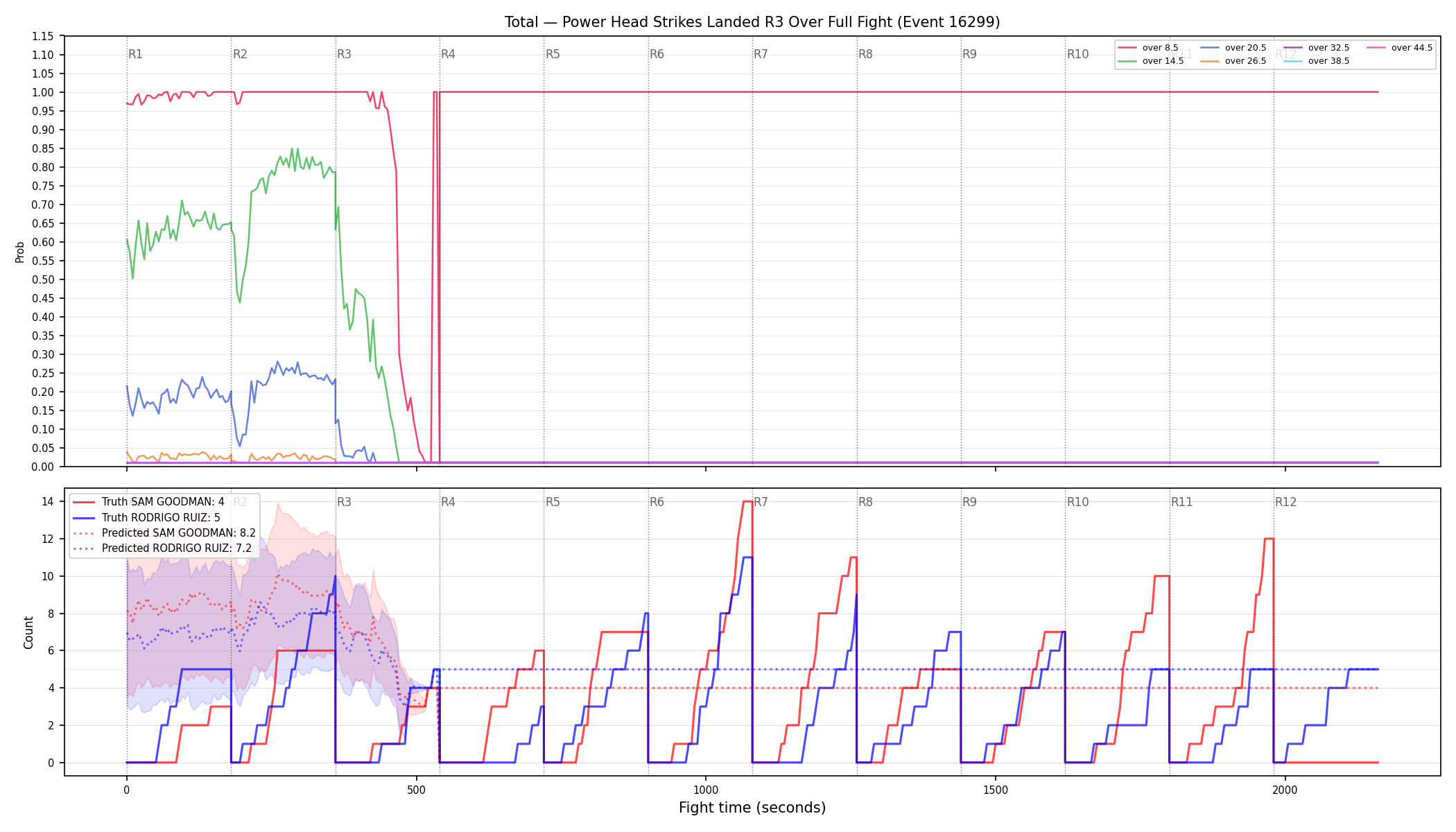Image resolution: width=1456 pixels, height=832 pixels.
Task: Click the R1 round label in top chart
Action: point(135,54)
